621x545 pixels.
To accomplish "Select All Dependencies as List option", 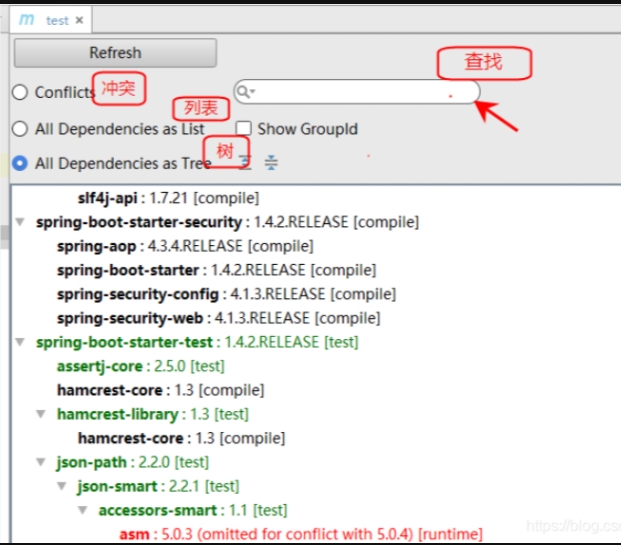I will [20, 129].
